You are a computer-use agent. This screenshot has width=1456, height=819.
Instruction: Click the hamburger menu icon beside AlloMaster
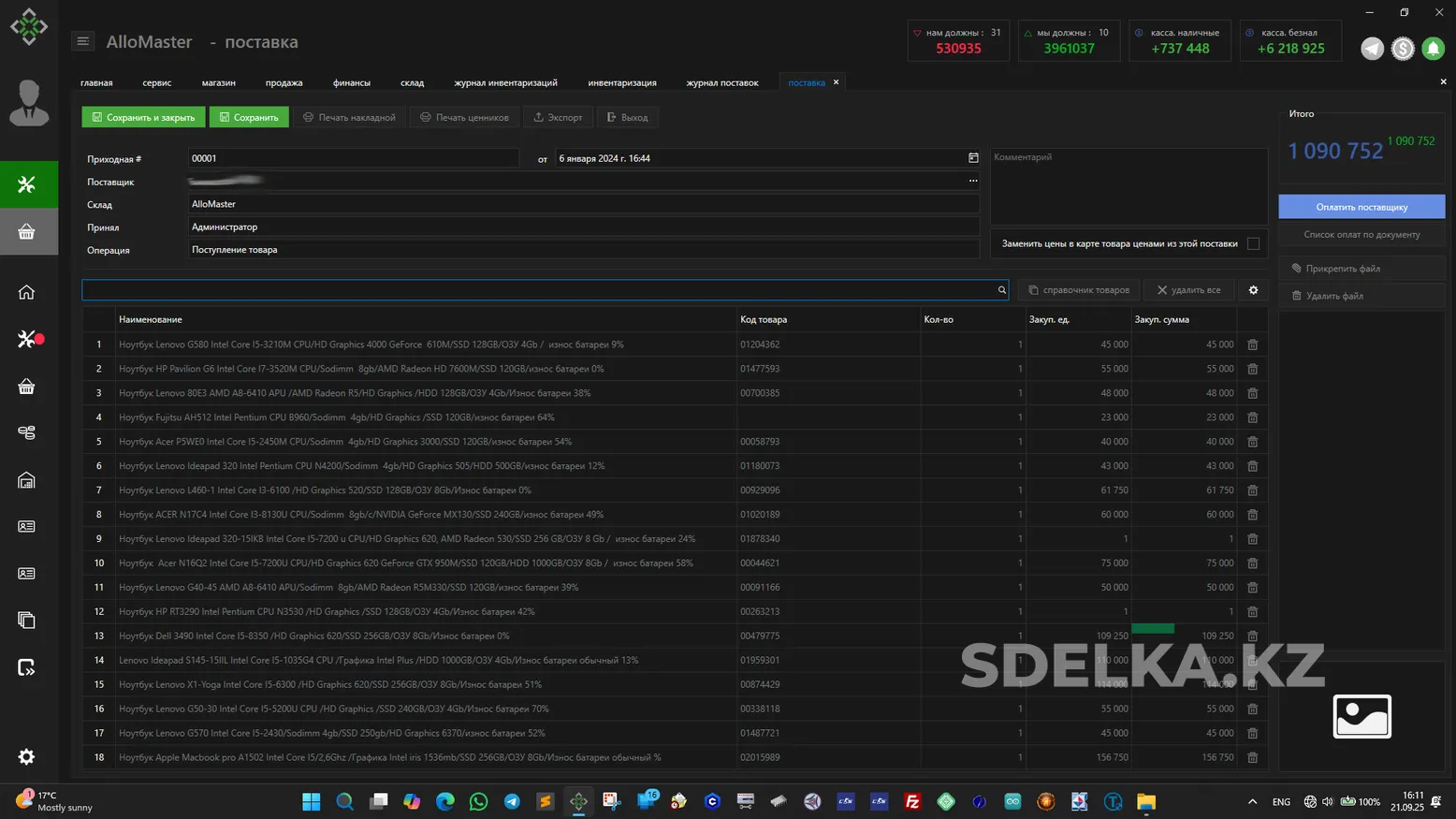[x=82, y=41]
